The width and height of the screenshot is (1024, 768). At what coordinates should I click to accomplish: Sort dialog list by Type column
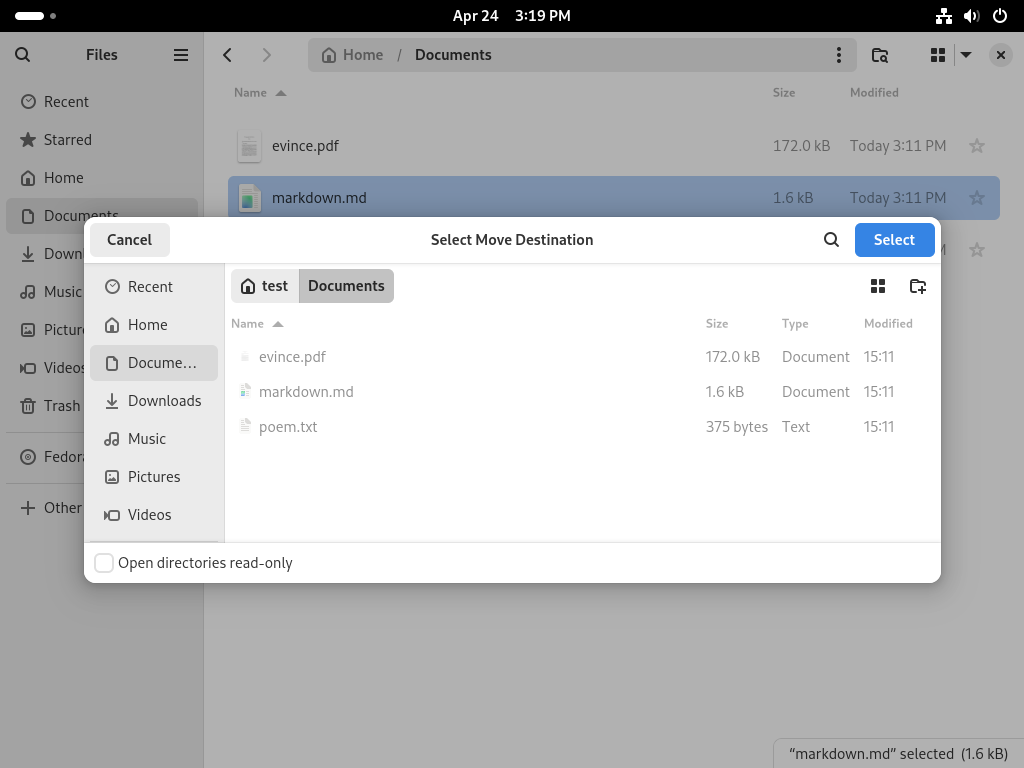coord(795,323)
